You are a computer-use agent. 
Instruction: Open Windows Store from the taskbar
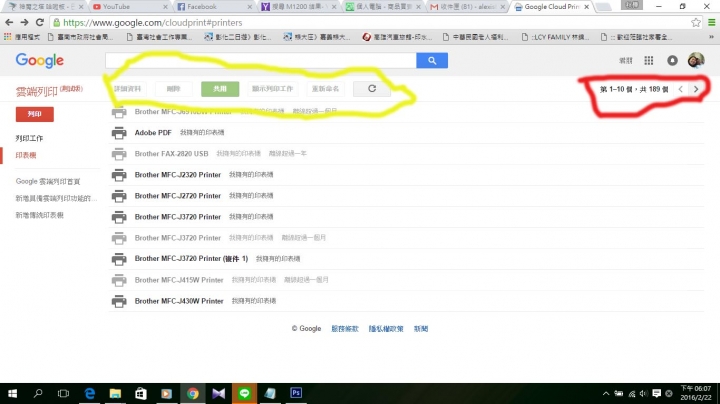click(141, 393)
